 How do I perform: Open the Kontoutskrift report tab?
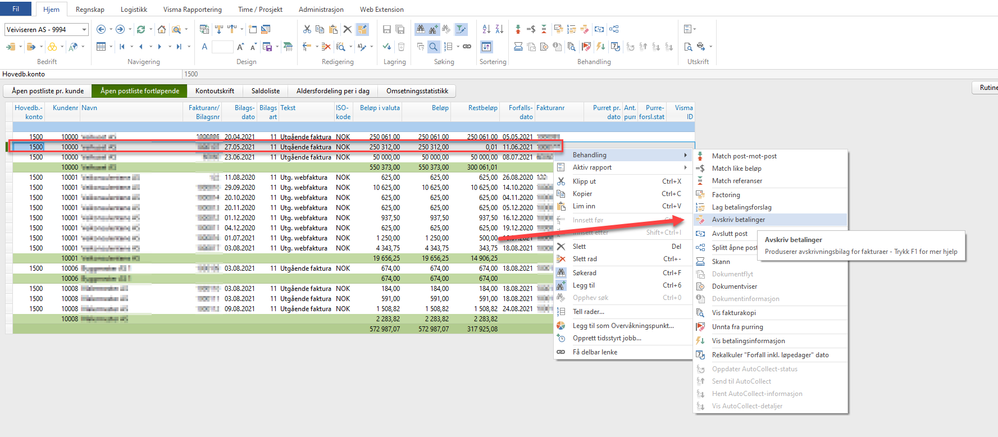click(x=213, y=91)
